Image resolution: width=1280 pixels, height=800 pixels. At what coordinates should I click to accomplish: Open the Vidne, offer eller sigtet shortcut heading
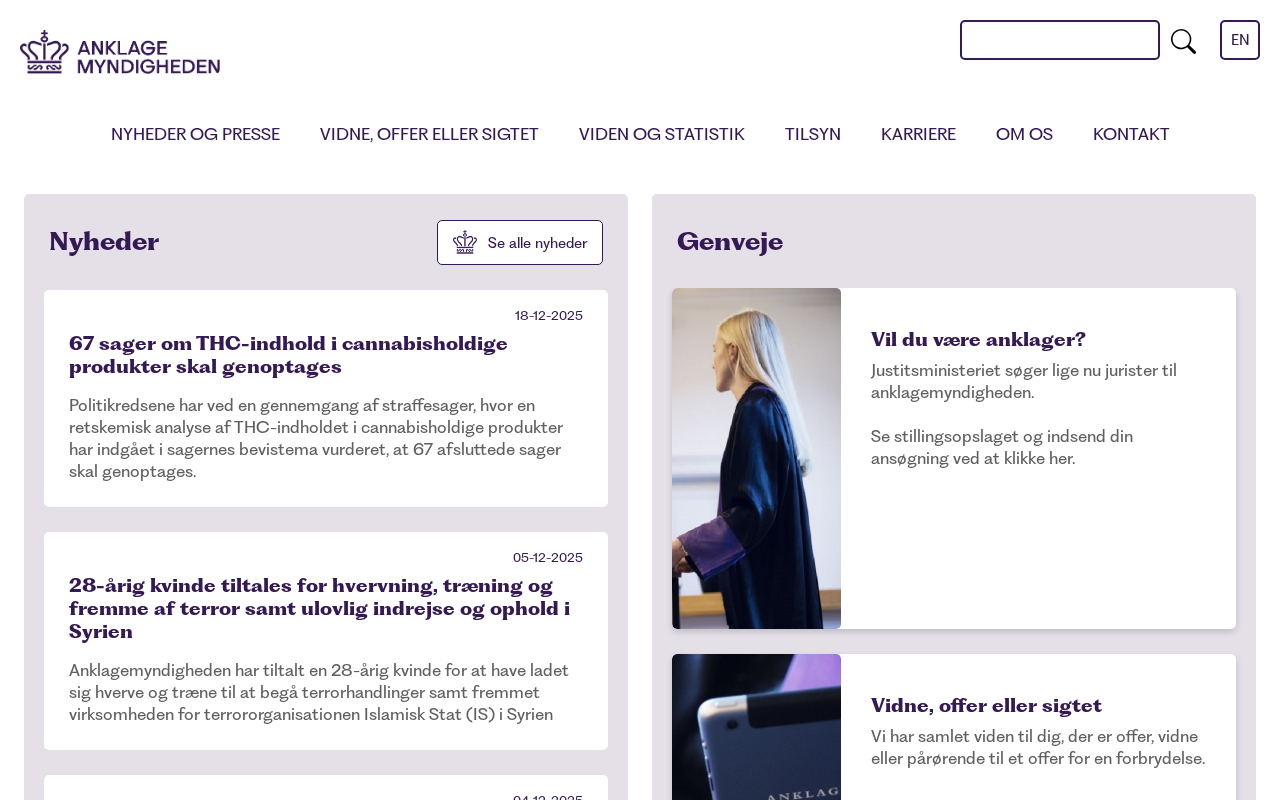click(x=986, y=705)
